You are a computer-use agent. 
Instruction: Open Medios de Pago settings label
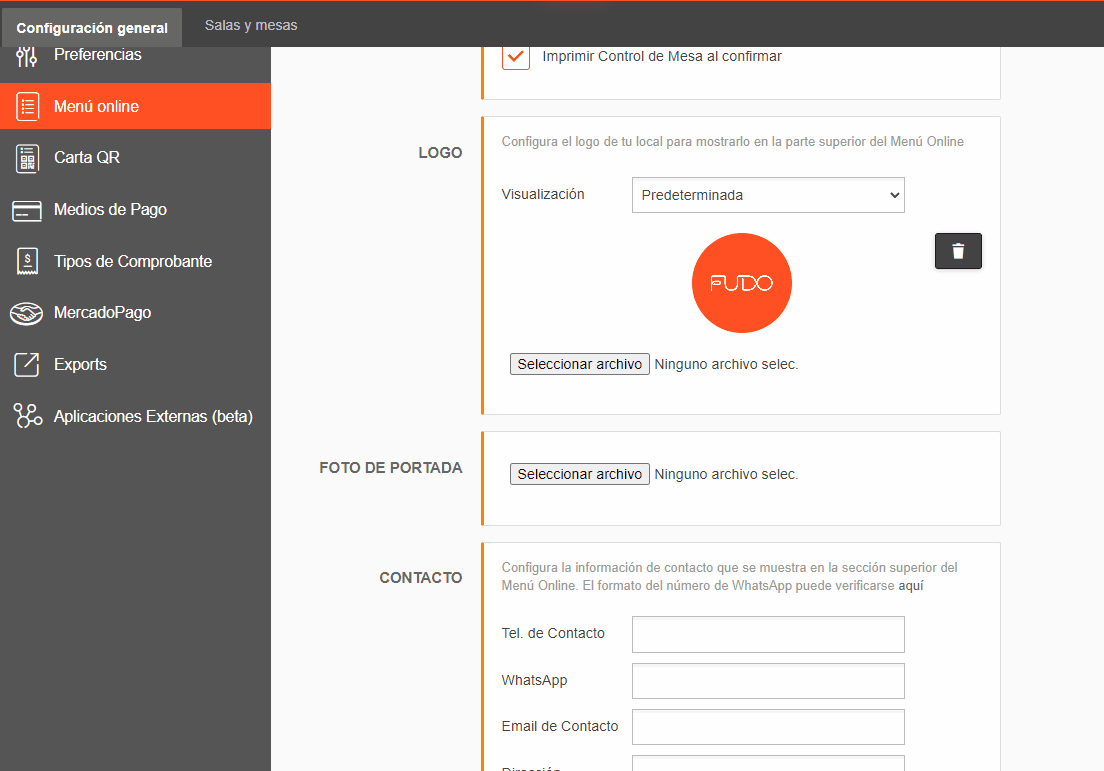(x=111, y=210)
